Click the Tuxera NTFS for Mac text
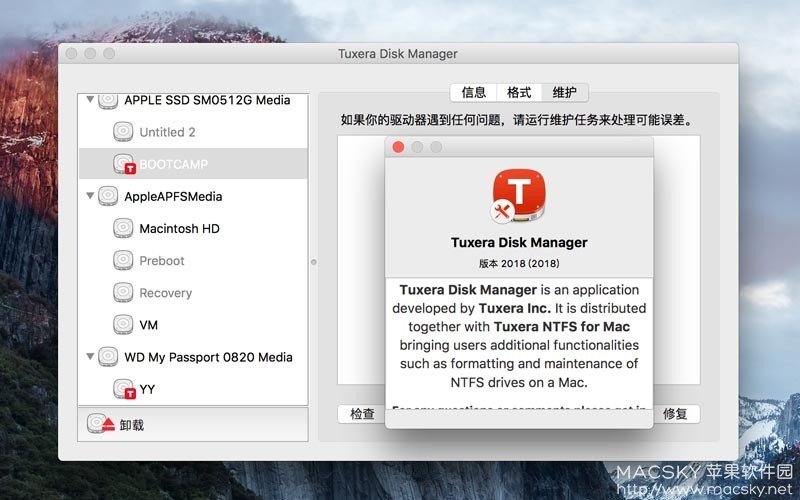The image size is (800, 500). [562, 327]
